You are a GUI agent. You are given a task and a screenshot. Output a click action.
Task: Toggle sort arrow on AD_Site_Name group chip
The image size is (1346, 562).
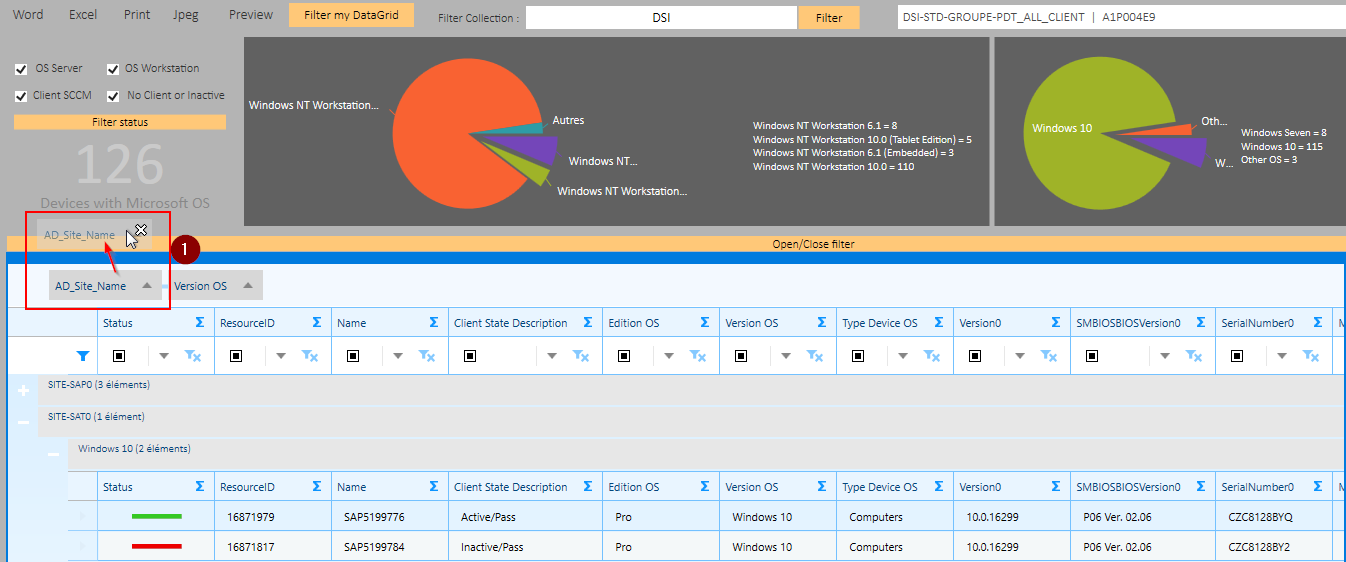pyautogui.click(x=147, y=285)
